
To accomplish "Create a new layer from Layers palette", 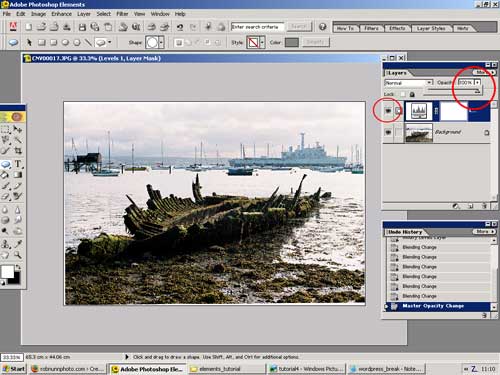I will (471, 206).
